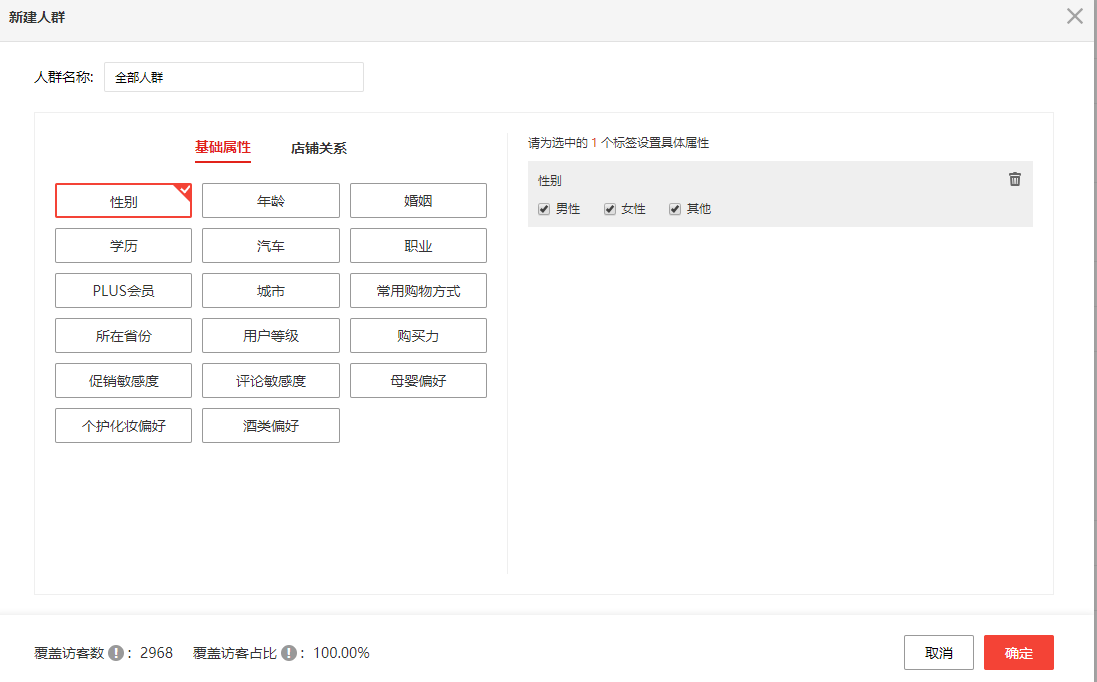Choose the 酒类偏好 tag

point(270,426)
